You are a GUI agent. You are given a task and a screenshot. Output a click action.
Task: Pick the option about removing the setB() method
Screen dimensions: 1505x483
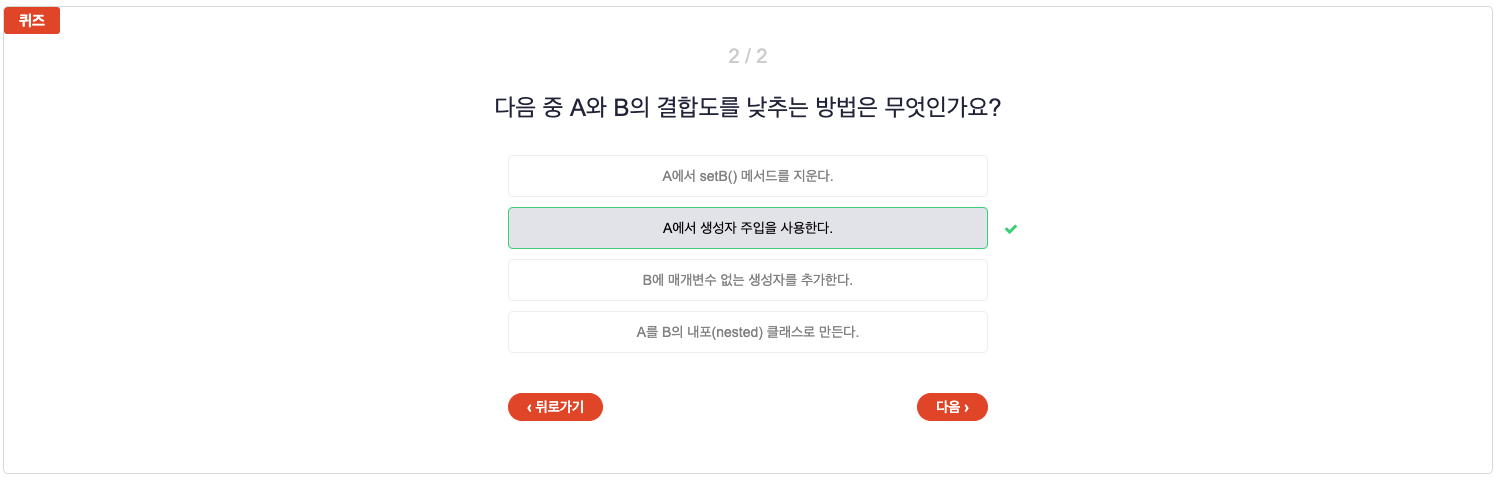click(748, 176)
